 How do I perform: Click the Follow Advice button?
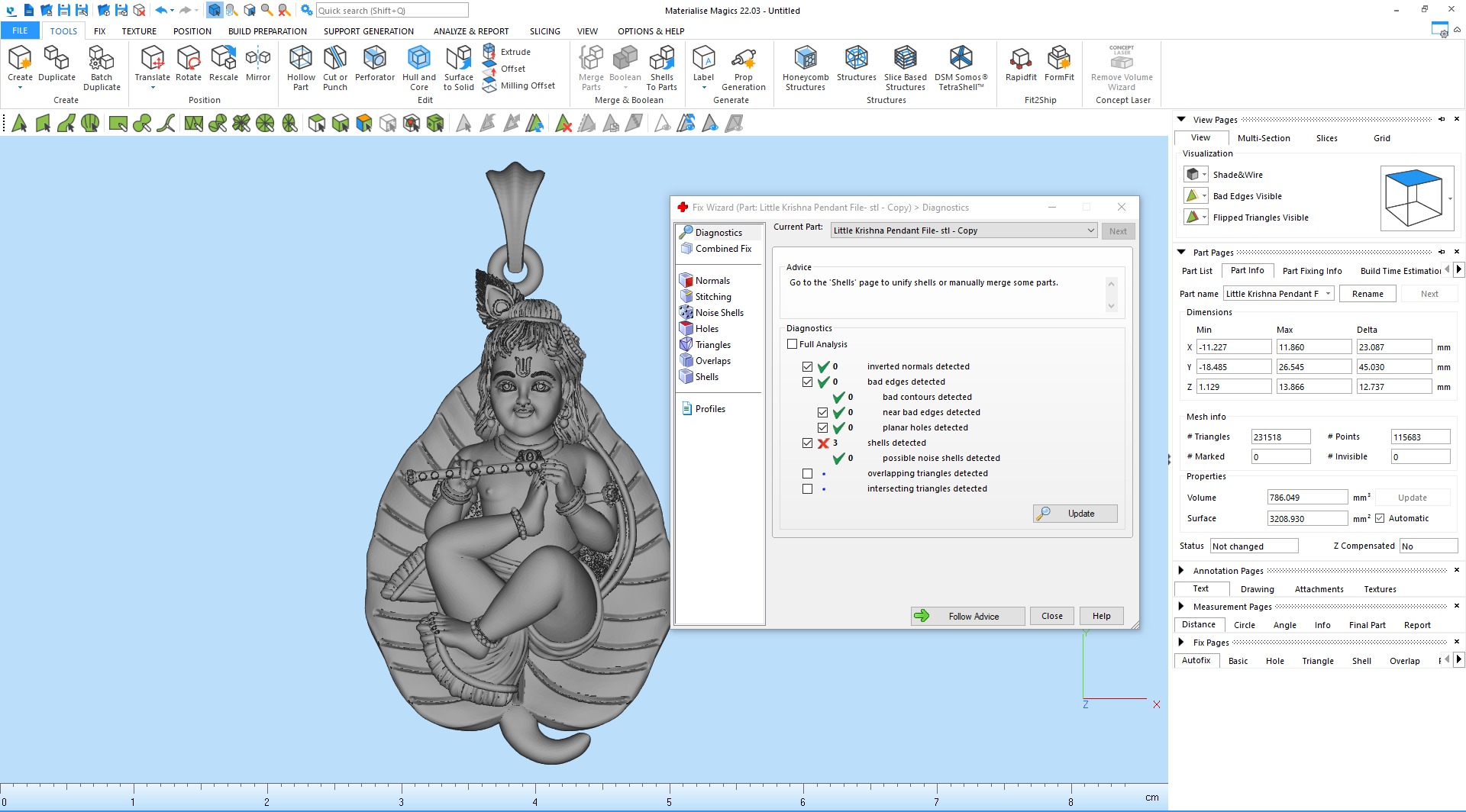[967, 616]
